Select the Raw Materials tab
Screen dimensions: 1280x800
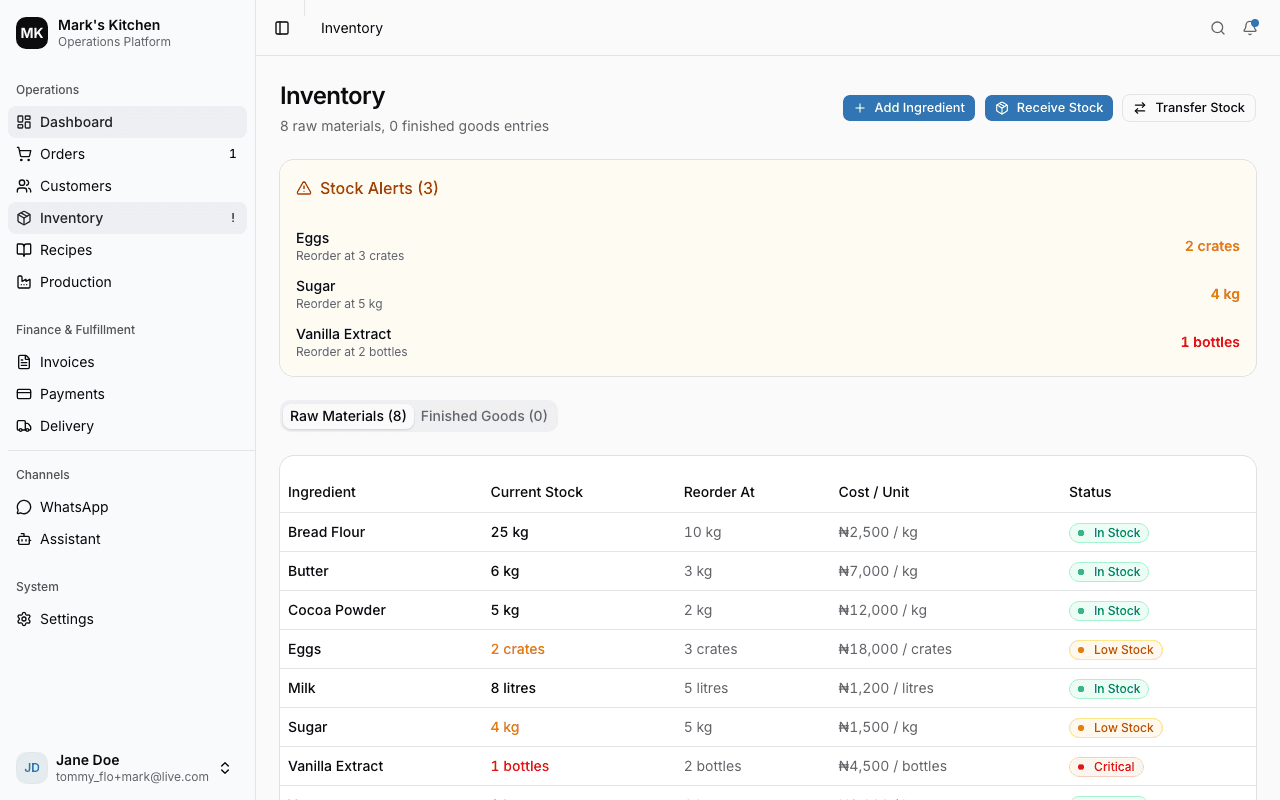pyautogui.click(x=348, y=416)
